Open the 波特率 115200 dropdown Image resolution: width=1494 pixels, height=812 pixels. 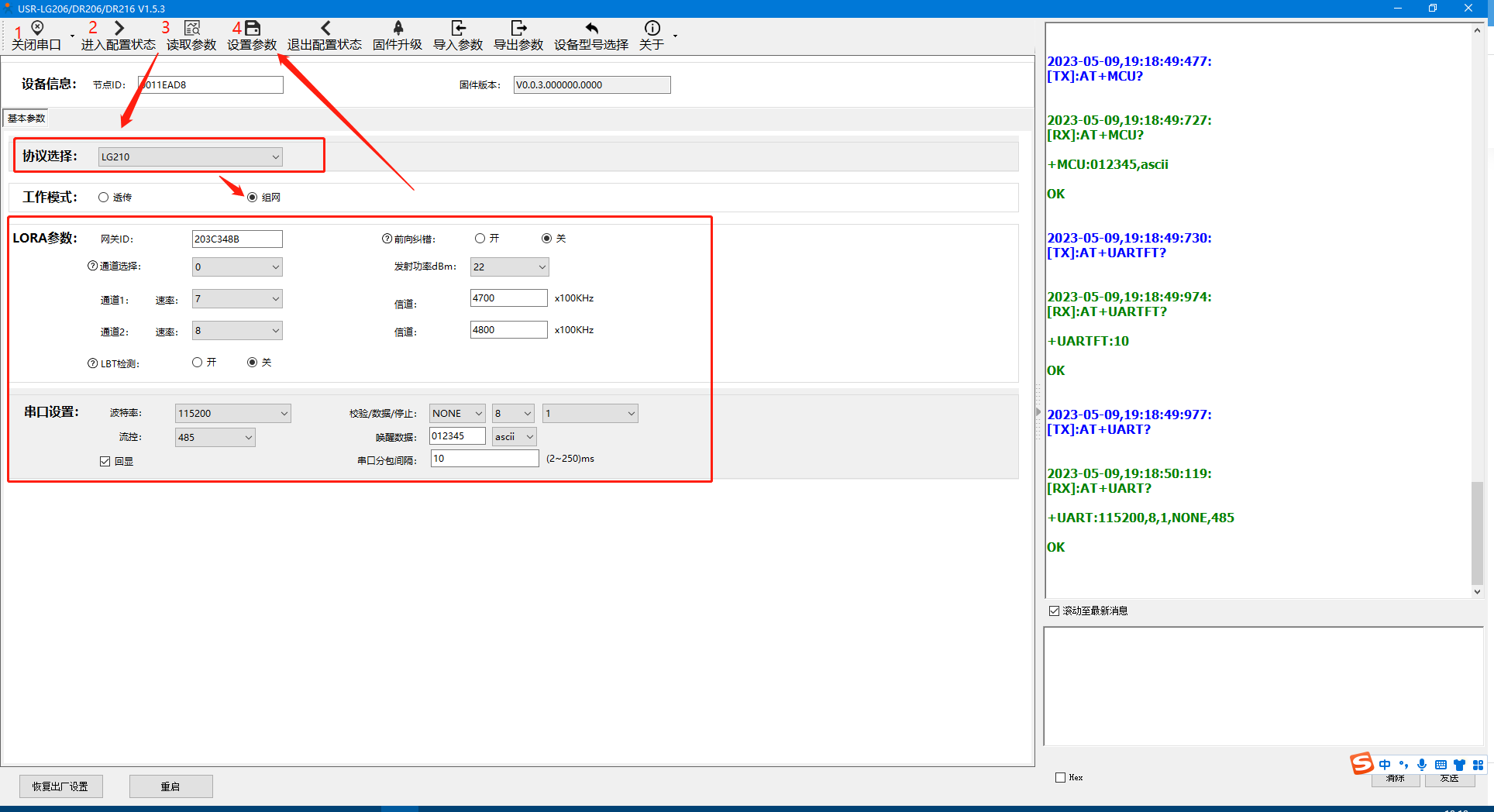pos(232,414)
